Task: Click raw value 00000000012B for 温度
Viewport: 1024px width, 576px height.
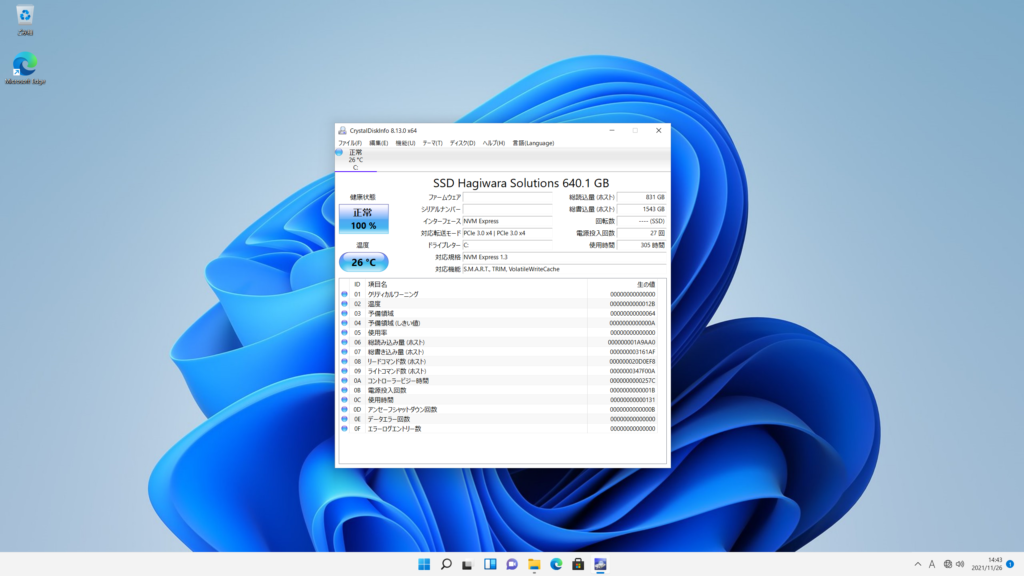Action: click(632, 304)
